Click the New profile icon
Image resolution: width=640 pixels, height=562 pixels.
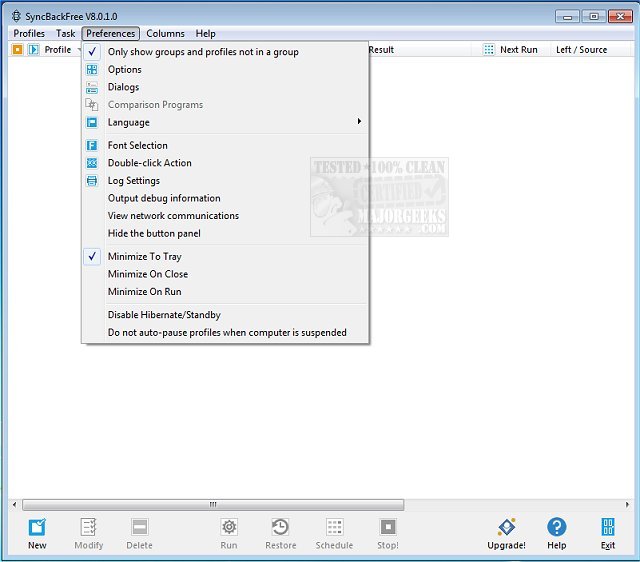click(x=37, y=527)
